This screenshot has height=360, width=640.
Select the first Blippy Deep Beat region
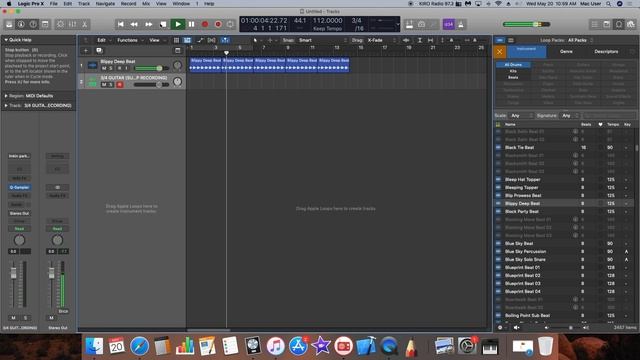206,64
